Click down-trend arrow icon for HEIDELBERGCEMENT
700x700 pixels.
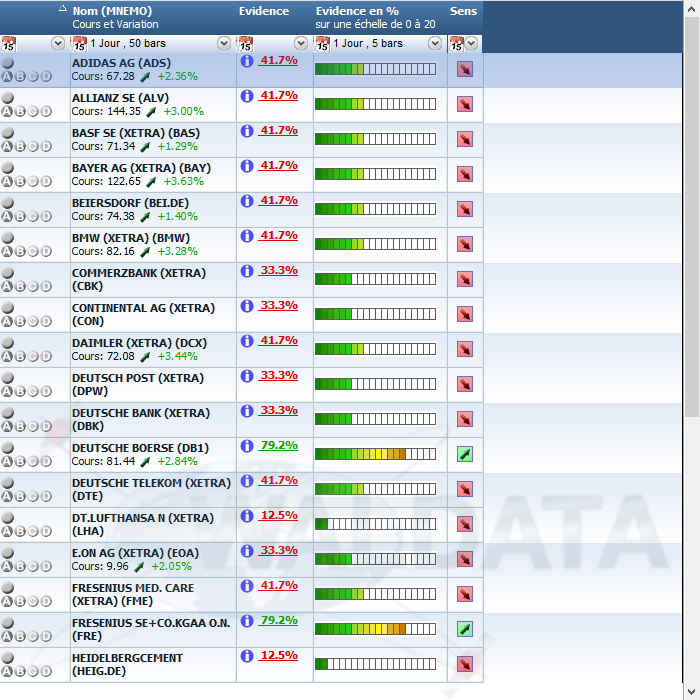(465, 664)
